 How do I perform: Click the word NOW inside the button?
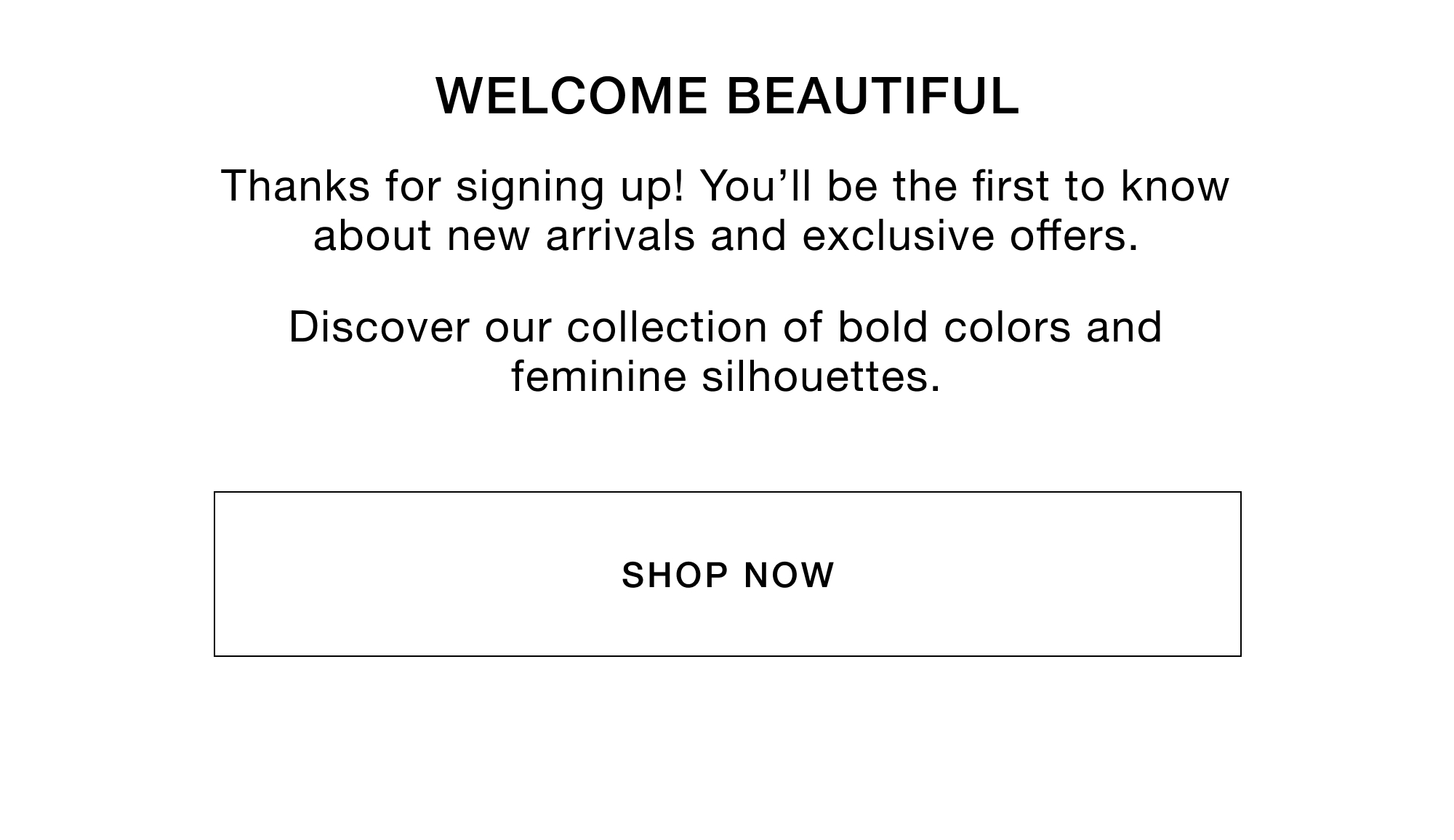(790, 575)
